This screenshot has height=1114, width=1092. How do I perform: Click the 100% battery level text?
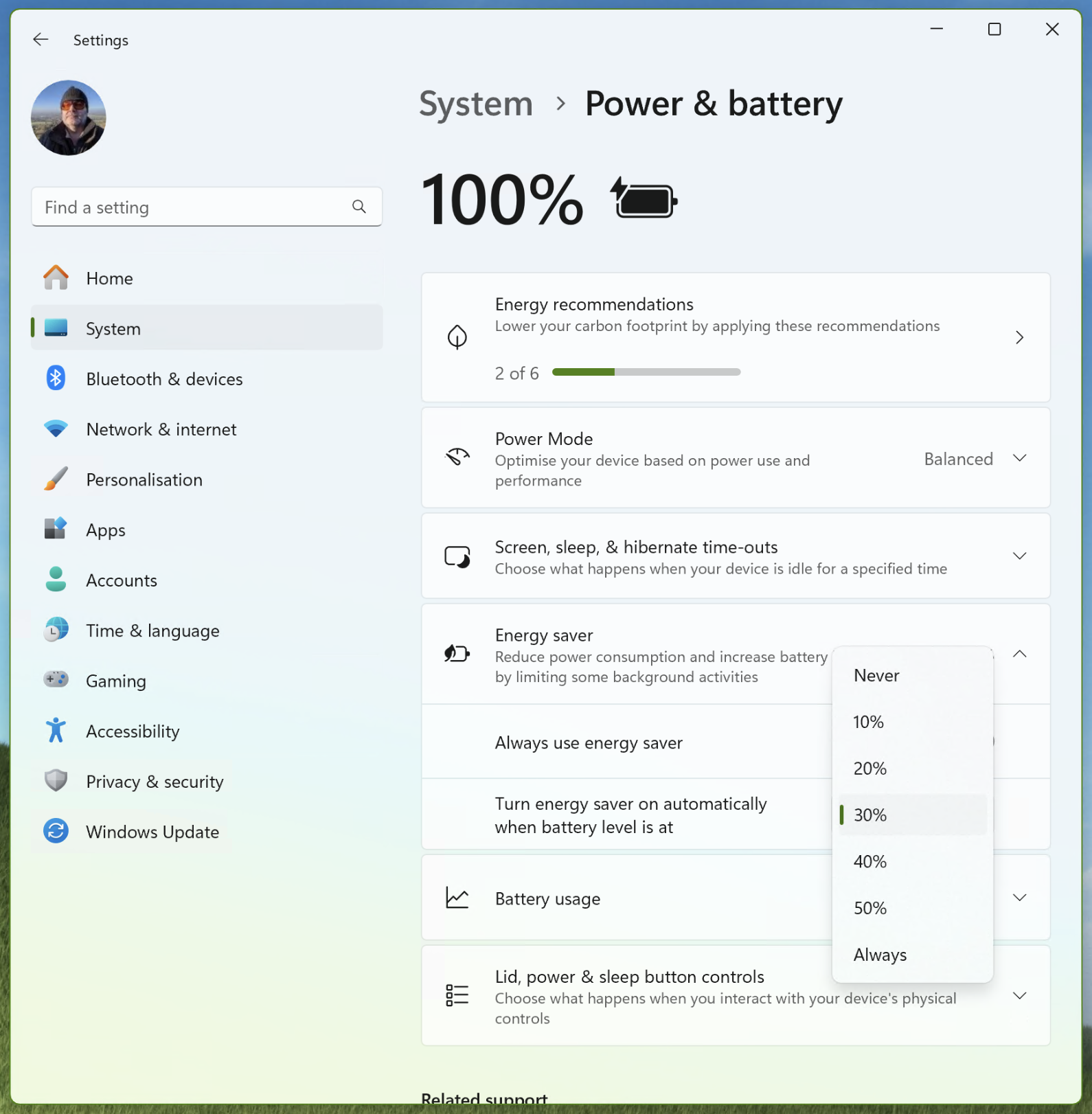502,200
